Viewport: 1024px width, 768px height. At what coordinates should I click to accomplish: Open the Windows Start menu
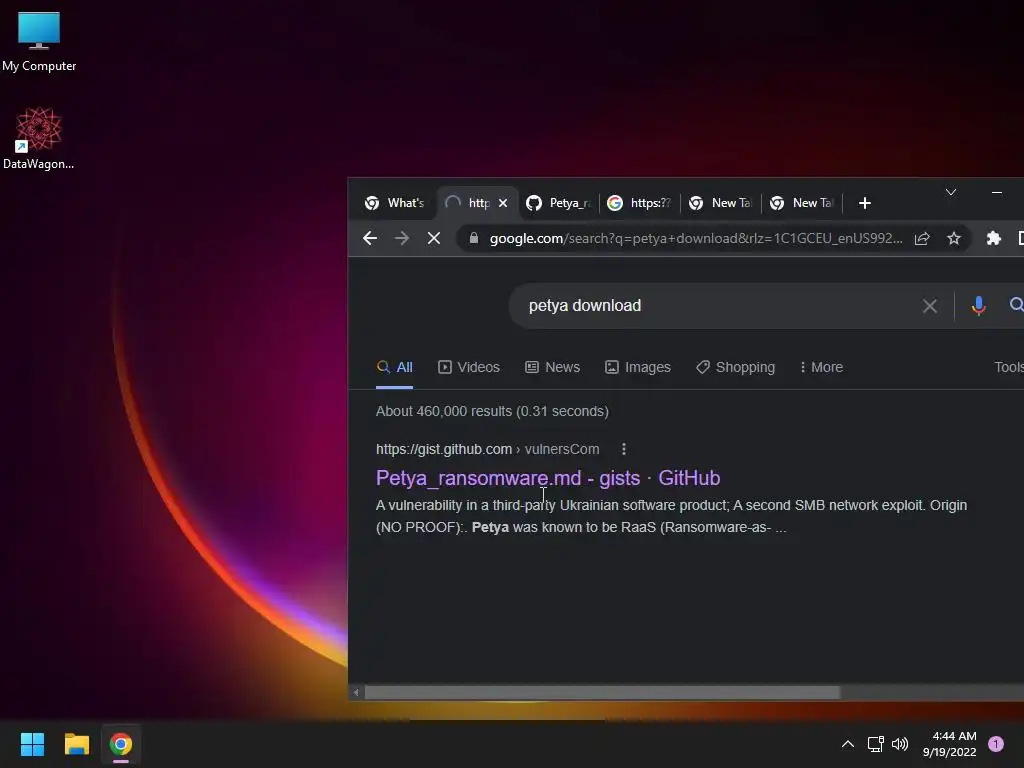pos(32,744)
